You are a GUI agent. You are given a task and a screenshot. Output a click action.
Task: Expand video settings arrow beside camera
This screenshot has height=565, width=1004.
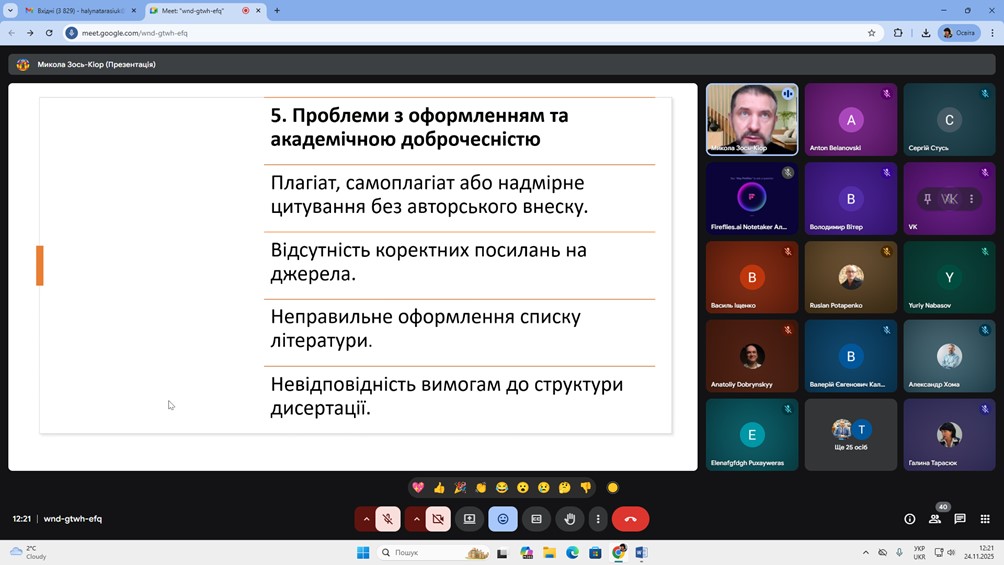tap(416, 519)
